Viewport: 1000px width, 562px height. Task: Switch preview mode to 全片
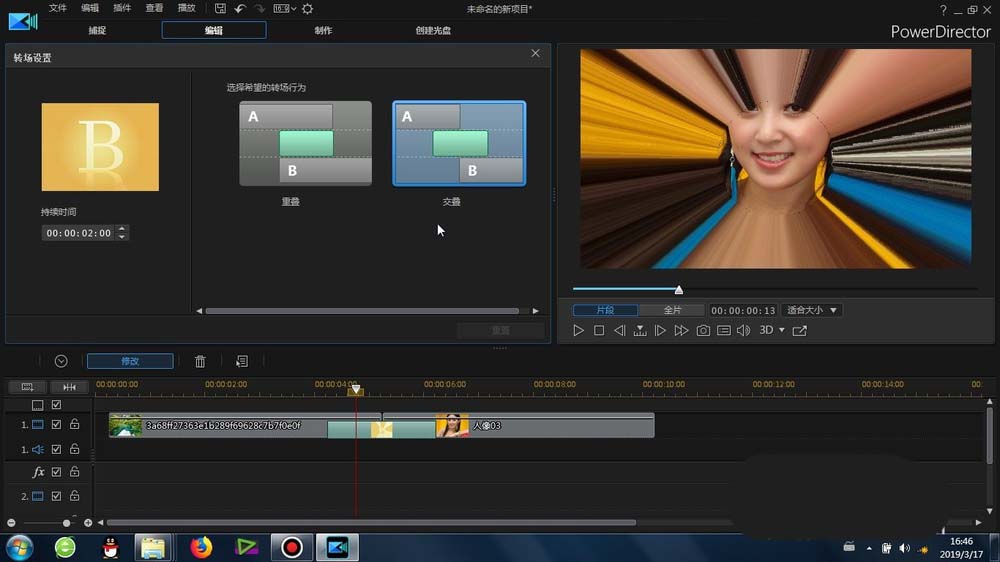(672, 310)
